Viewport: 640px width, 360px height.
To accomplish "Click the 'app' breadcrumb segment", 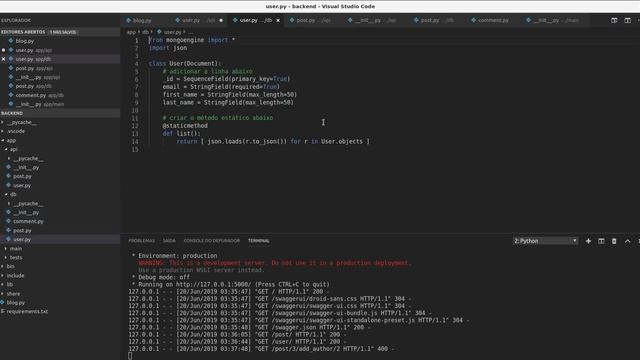I will [131, 32].
